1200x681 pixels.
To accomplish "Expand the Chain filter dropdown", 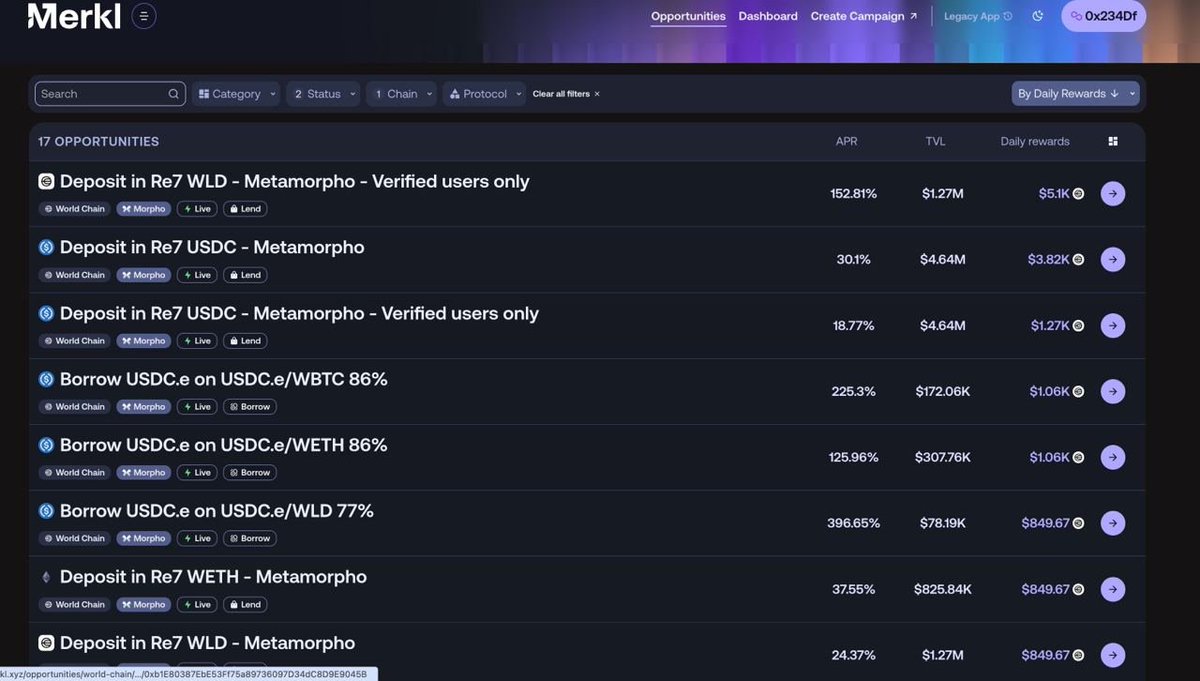I will click(401, 94).
